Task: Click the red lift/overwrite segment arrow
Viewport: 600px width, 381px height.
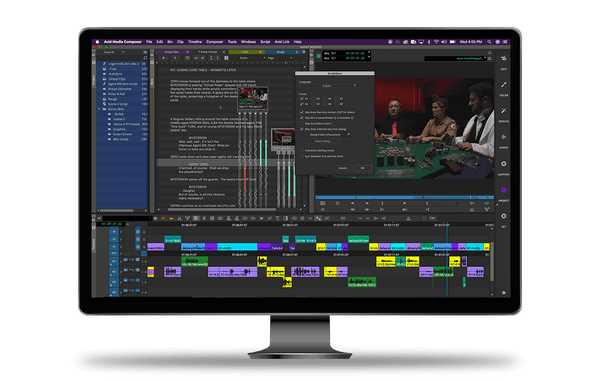Action: pos(163,218)
